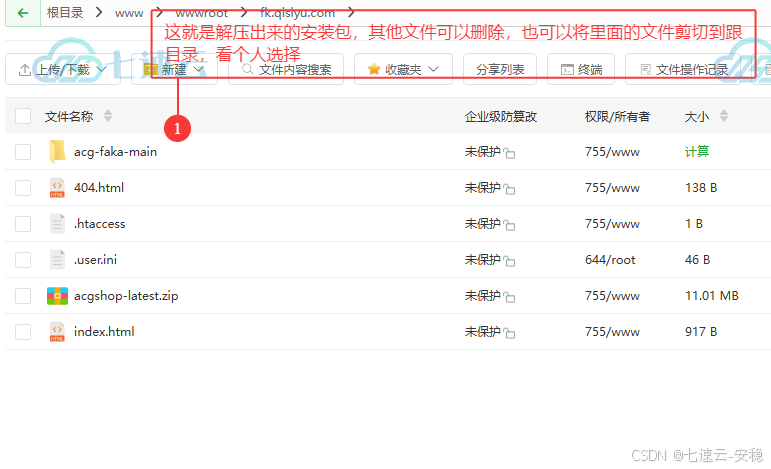The height and width of the screenshot is (469, 771).
Task: Click lock icon in acgshop-latest.zip row
Action: click(509, 297)
